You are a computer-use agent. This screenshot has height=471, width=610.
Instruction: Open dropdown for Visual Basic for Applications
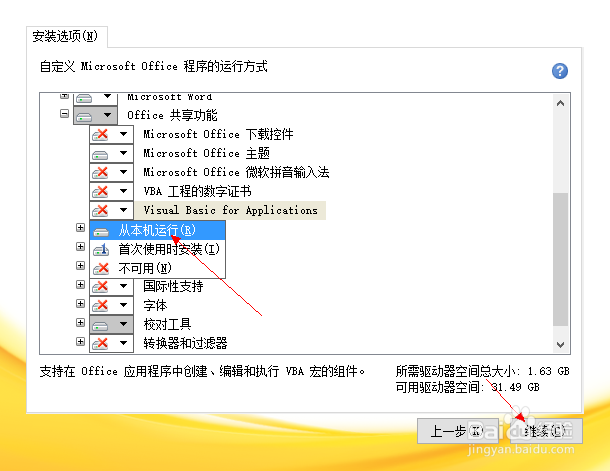123,210
